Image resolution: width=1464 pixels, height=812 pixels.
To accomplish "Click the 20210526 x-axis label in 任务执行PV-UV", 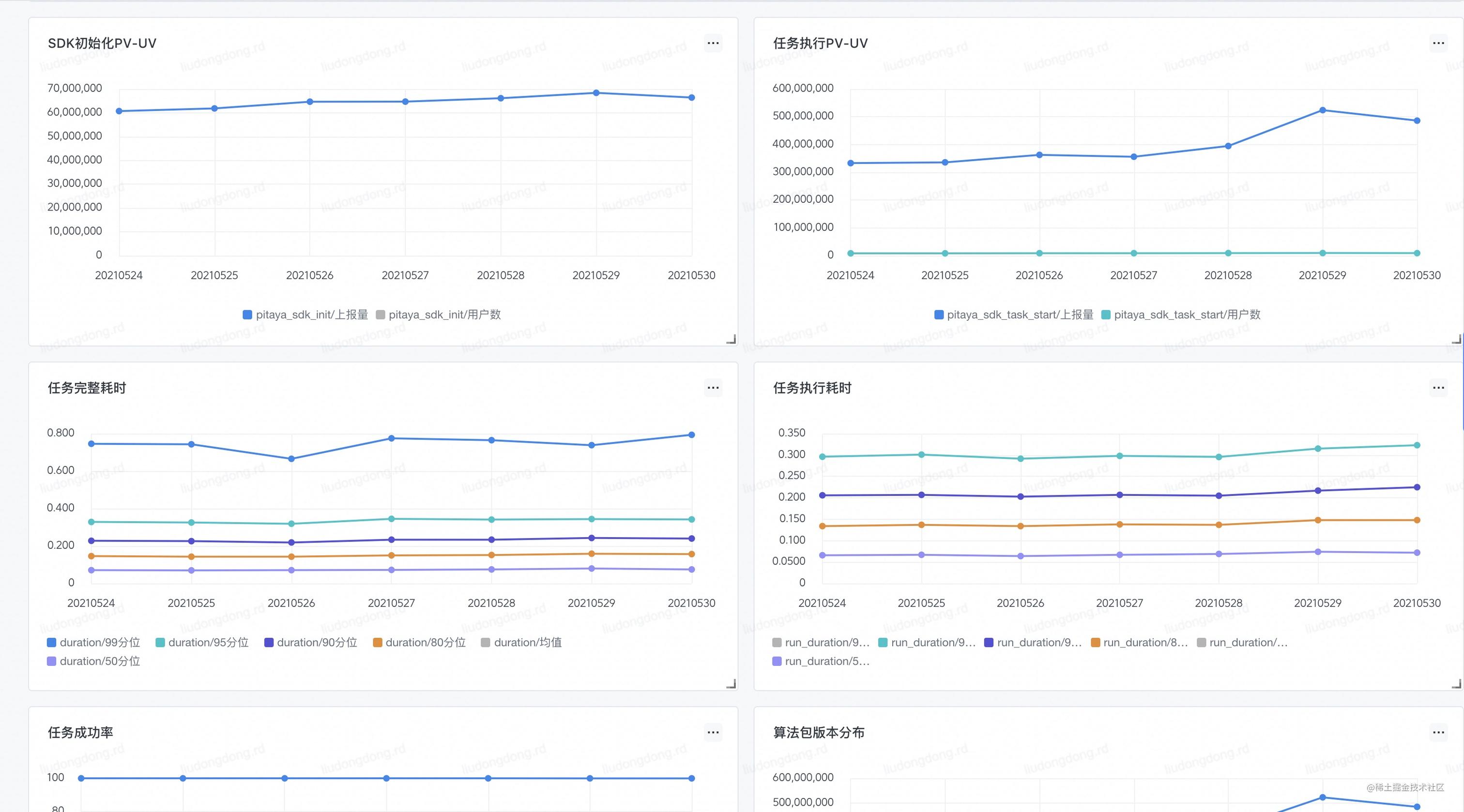I will pos(1039,276).
